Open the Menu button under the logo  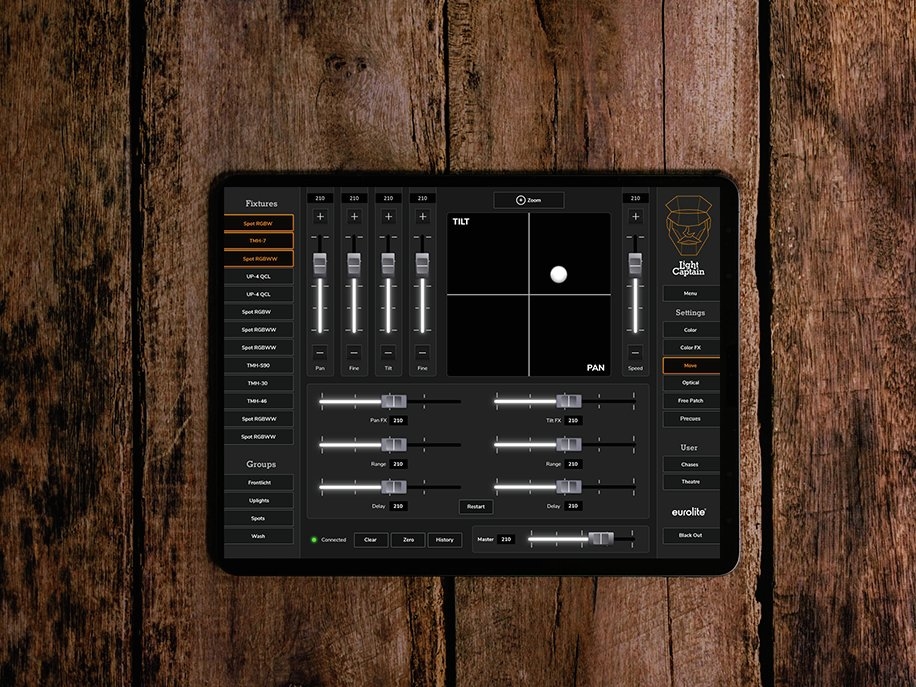tap(690, 294)
